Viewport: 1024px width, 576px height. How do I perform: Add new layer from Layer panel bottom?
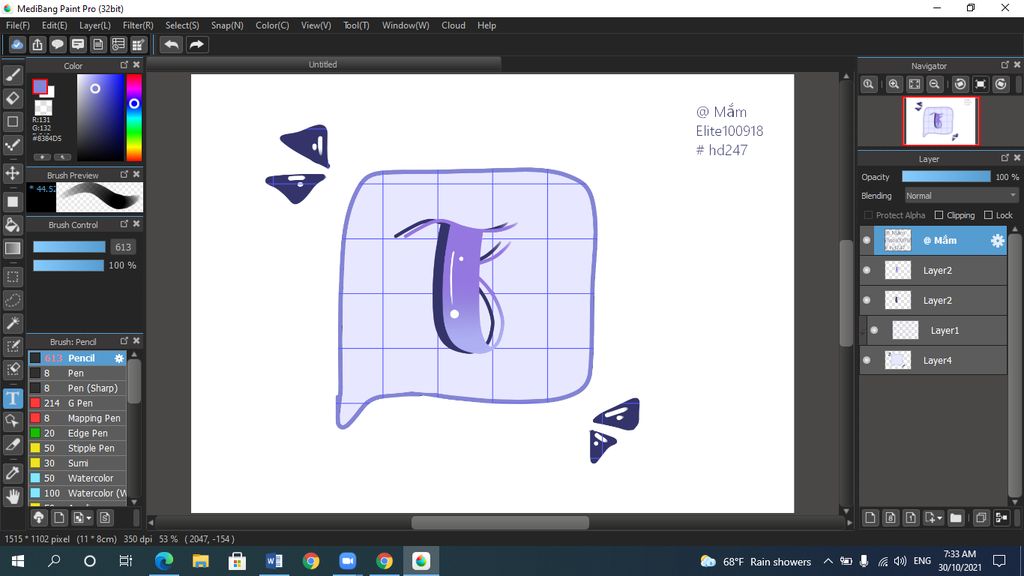(870, 518)
